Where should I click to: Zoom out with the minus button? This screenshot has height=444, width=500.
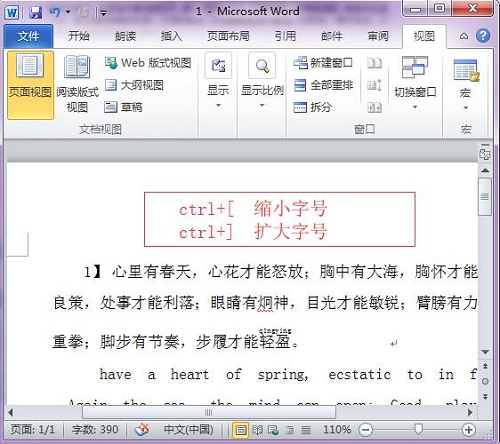(365, 430)
